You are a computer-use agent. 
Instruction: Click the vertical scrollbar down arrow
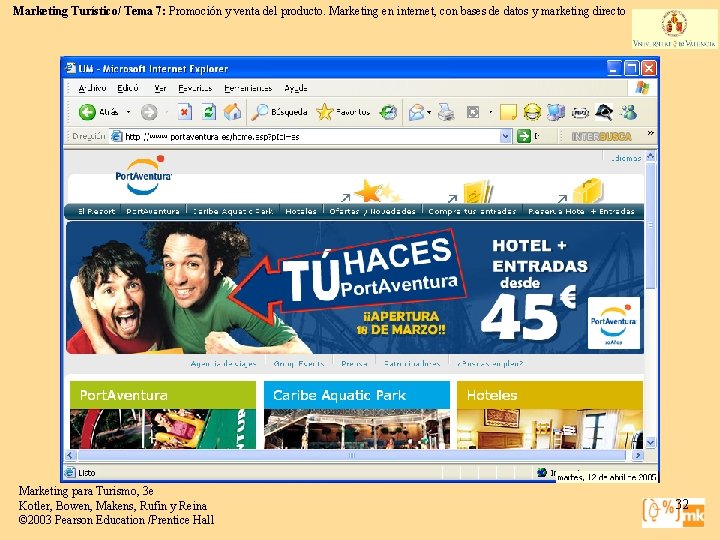(651, 443)
